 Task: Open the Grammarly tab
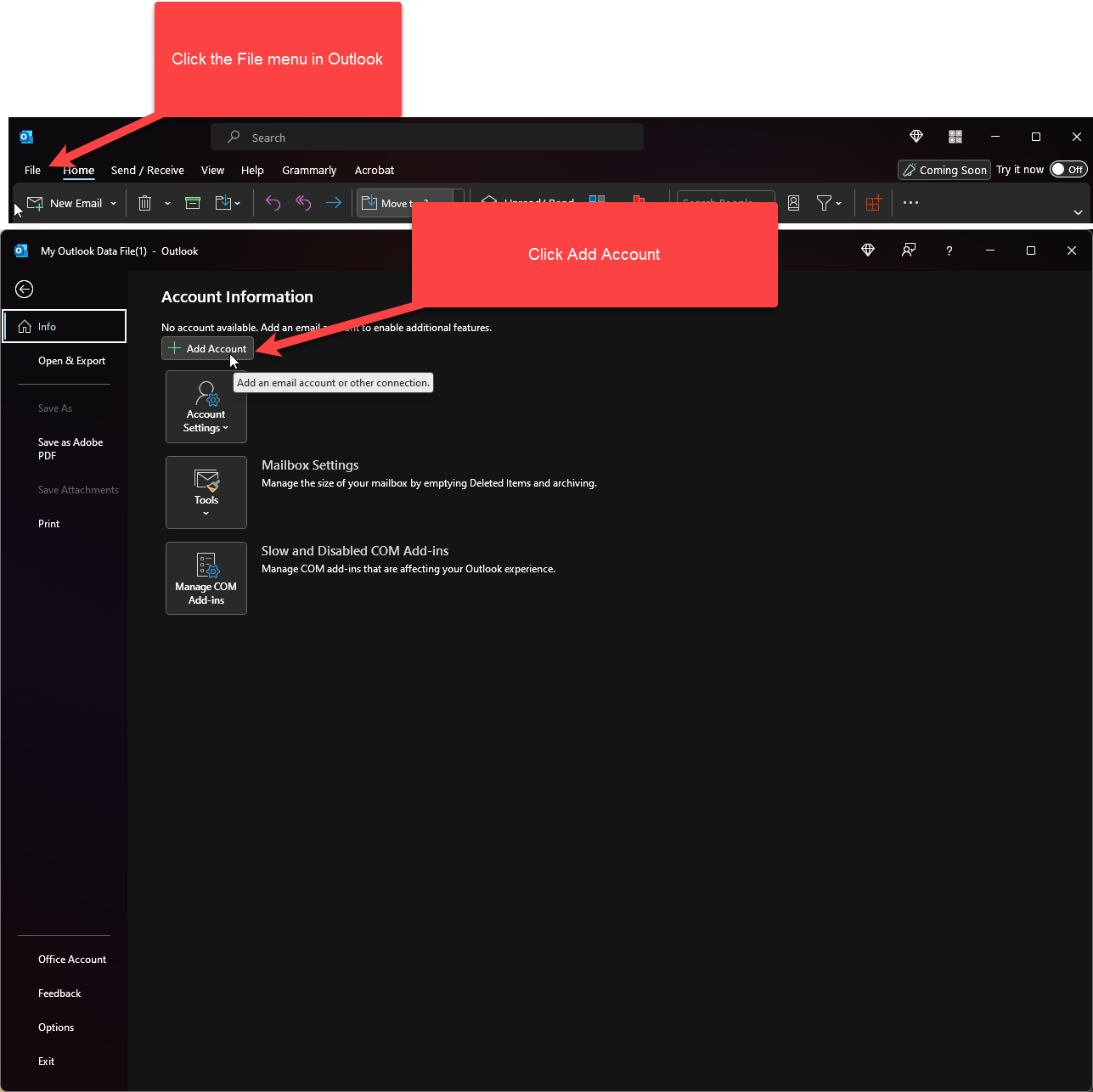[309, 170]
